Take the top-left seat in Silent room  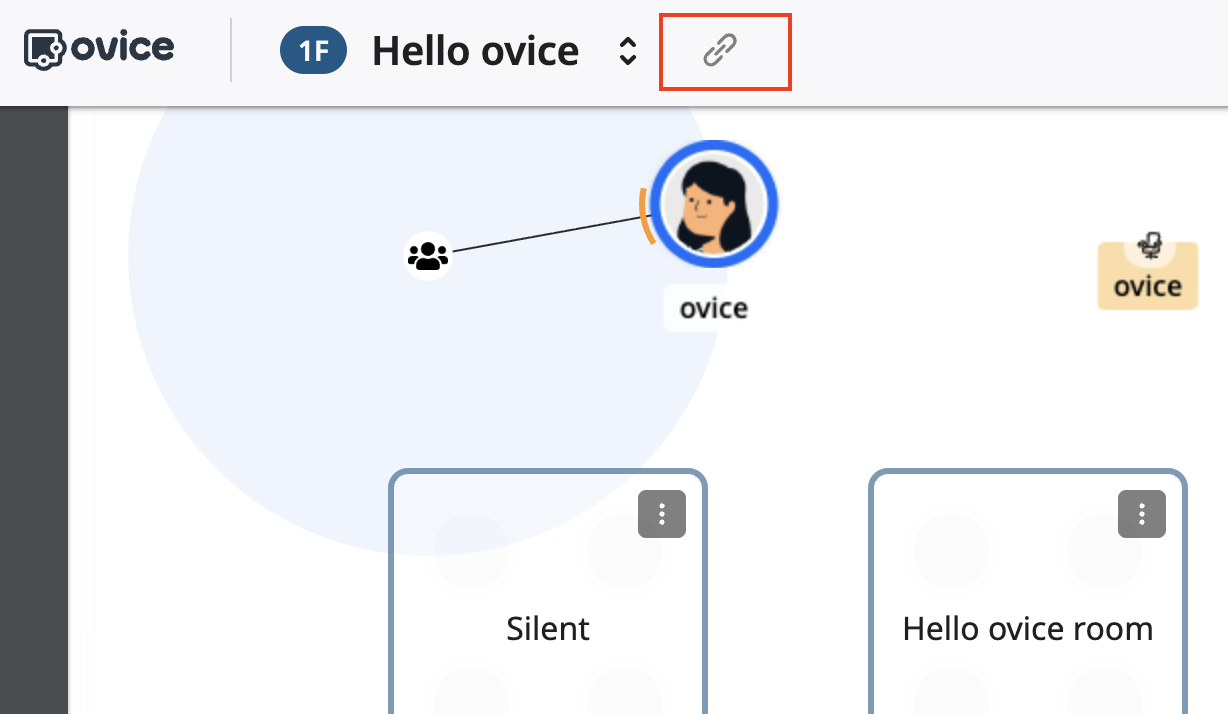[471, 549]
